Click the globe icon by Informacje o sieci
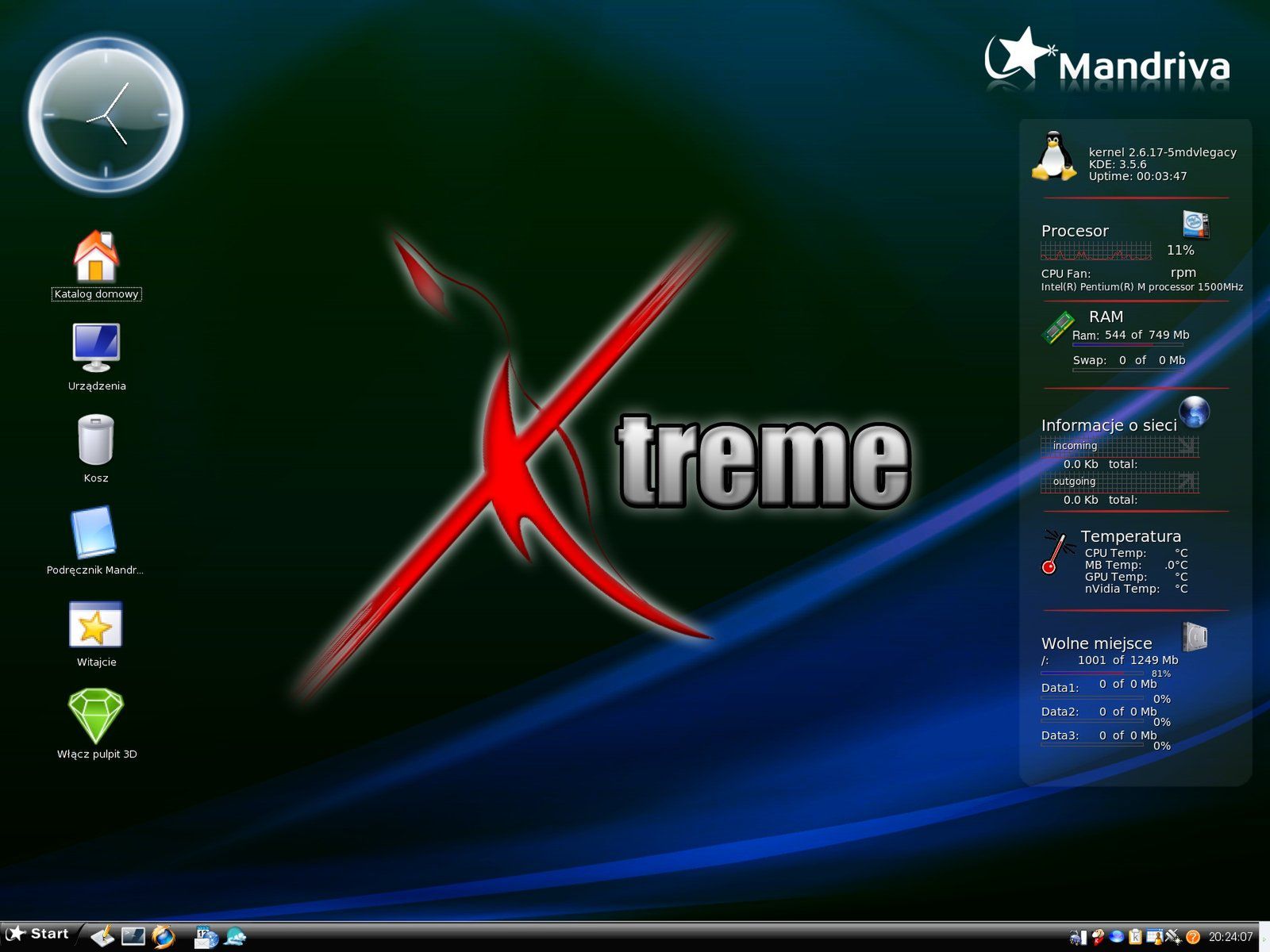This screenshot has width=1270, height=952. click(x=1194, y=412)
